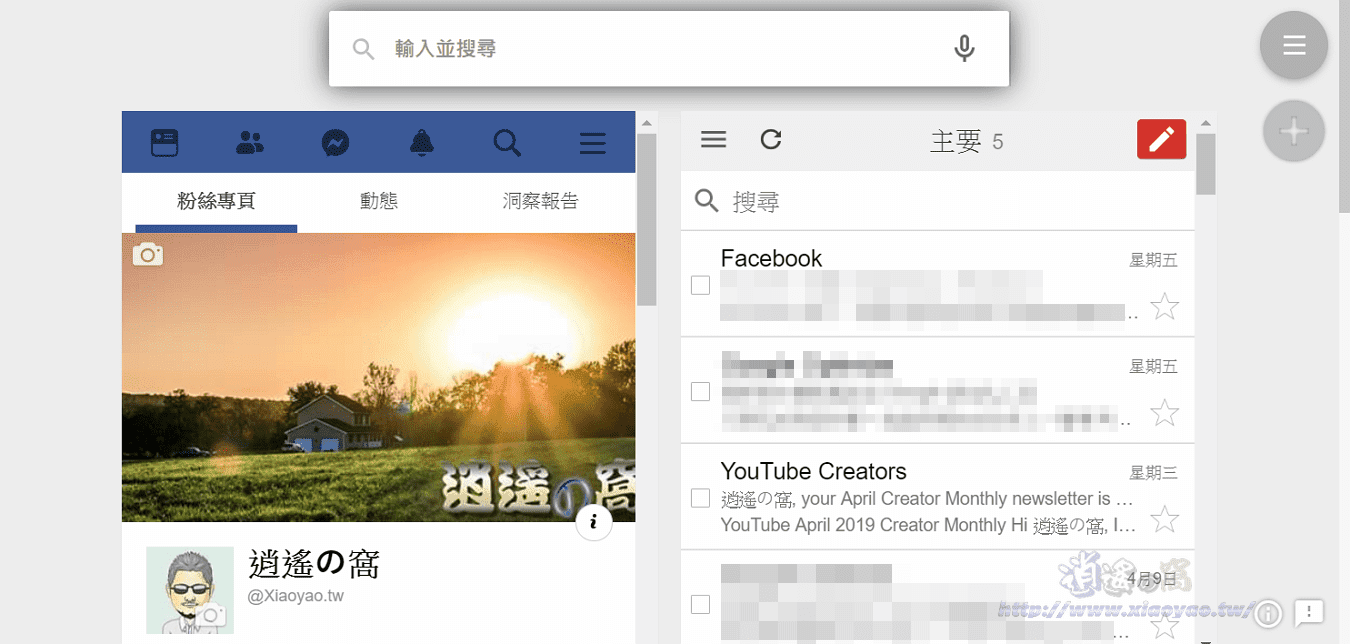Image resolution: width=1350 pixels, height=644 pixels.
Task: Open the Gmail hamburger menu
Action: (x=713, y=140)
